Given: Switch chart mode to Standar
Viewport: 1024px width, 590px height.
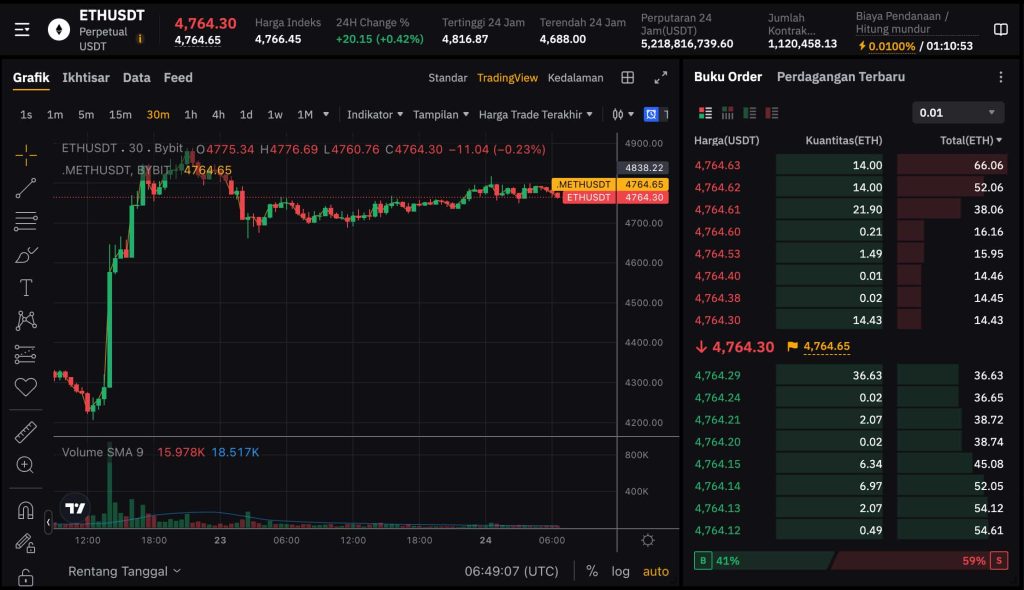Looking at the screenshot, I should tap(448, 77).
